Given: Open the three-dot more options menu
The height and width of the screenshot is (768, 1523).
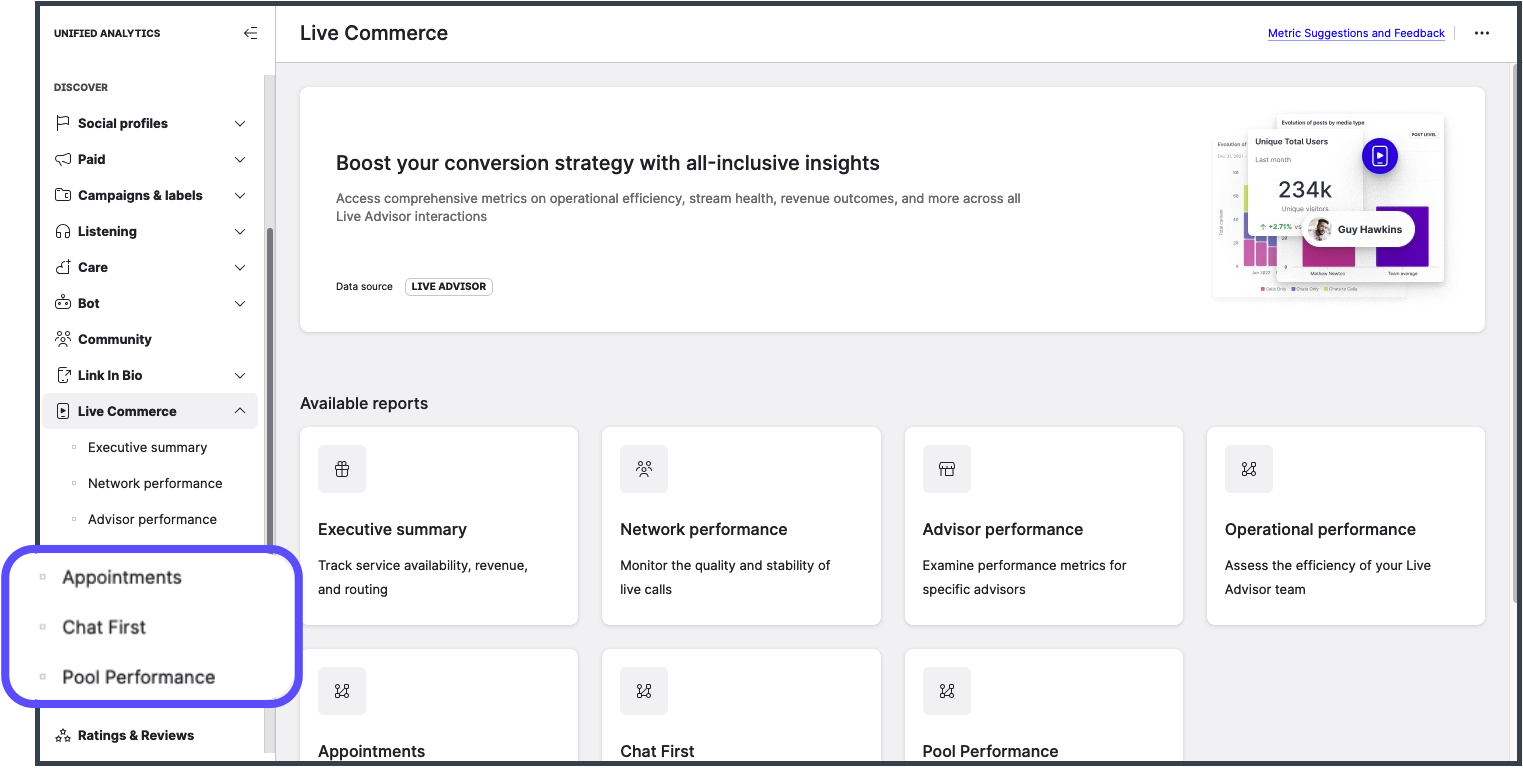Looking at the screenshot, I should [1482, 33].
